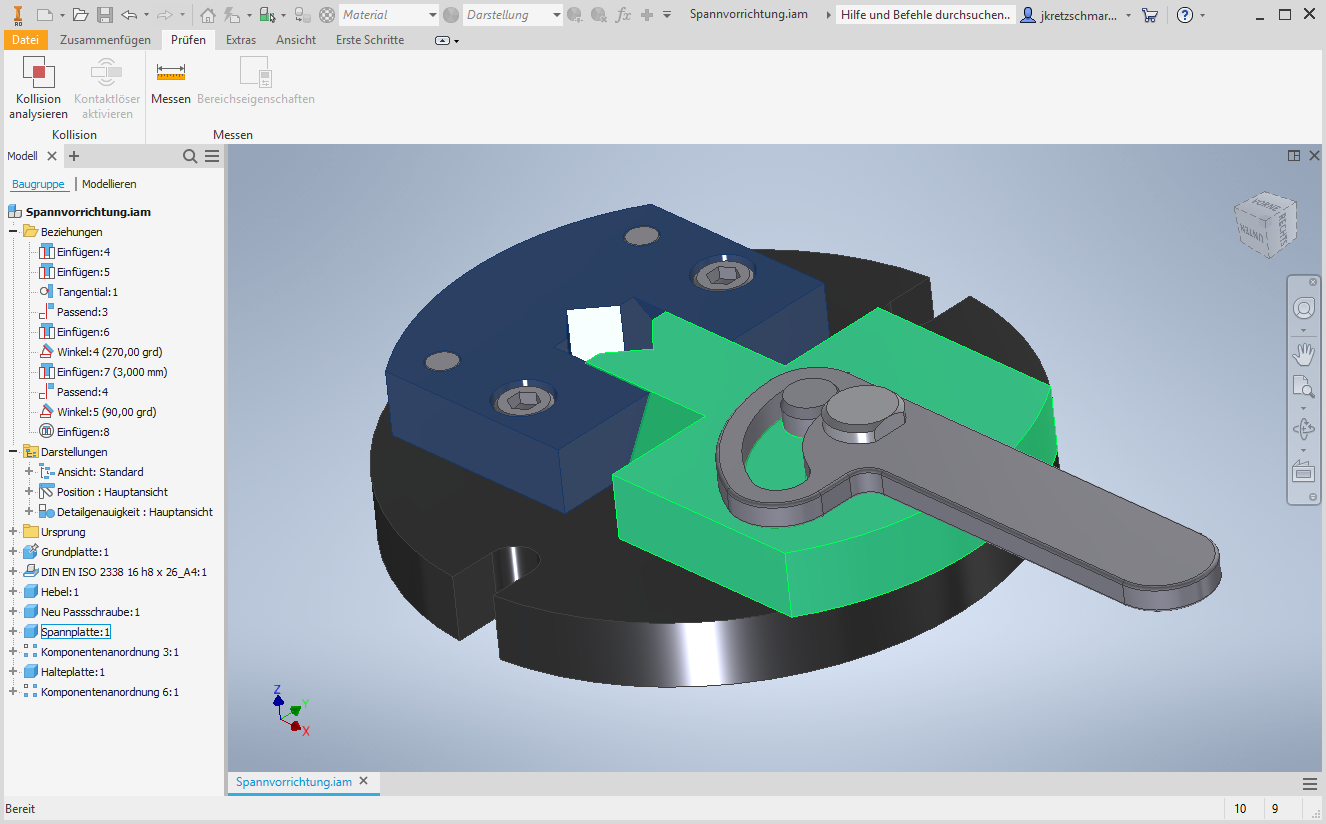Image resolution: width=1326 pixels, height=824 pixels.
Task: Open the fx Parameters dialog
Action: 623,14
